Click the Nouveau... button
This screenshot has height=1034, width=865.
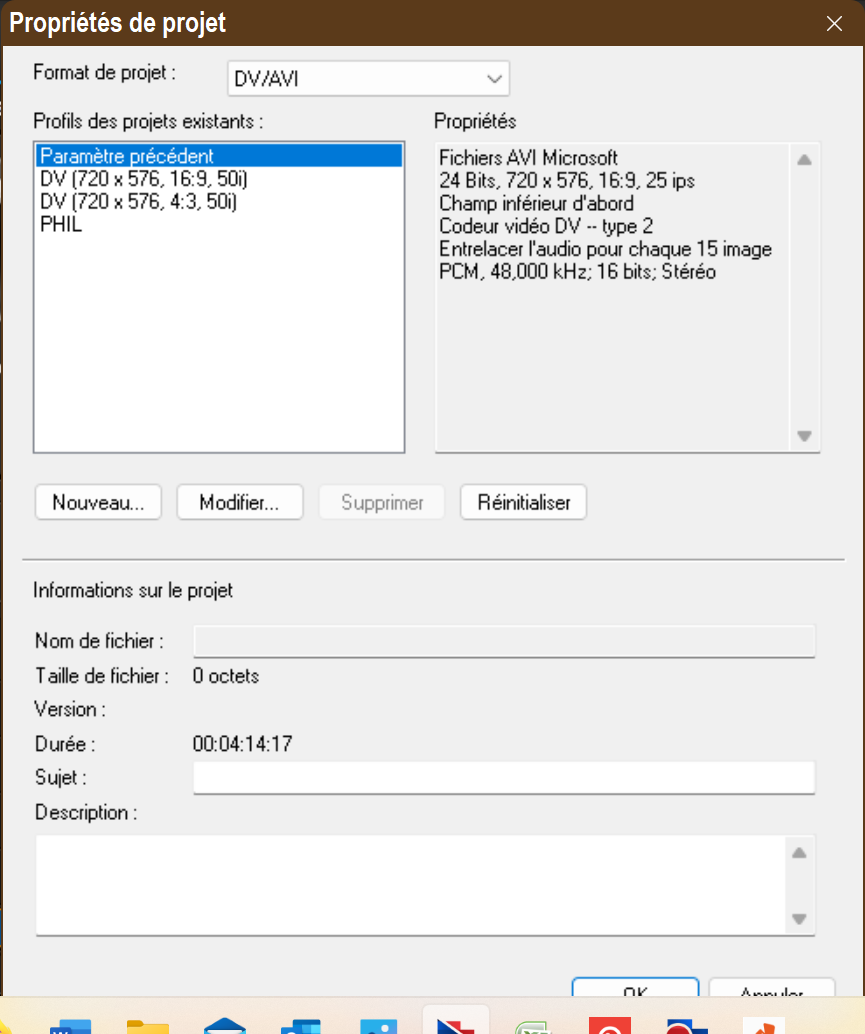tap(98, 502)
